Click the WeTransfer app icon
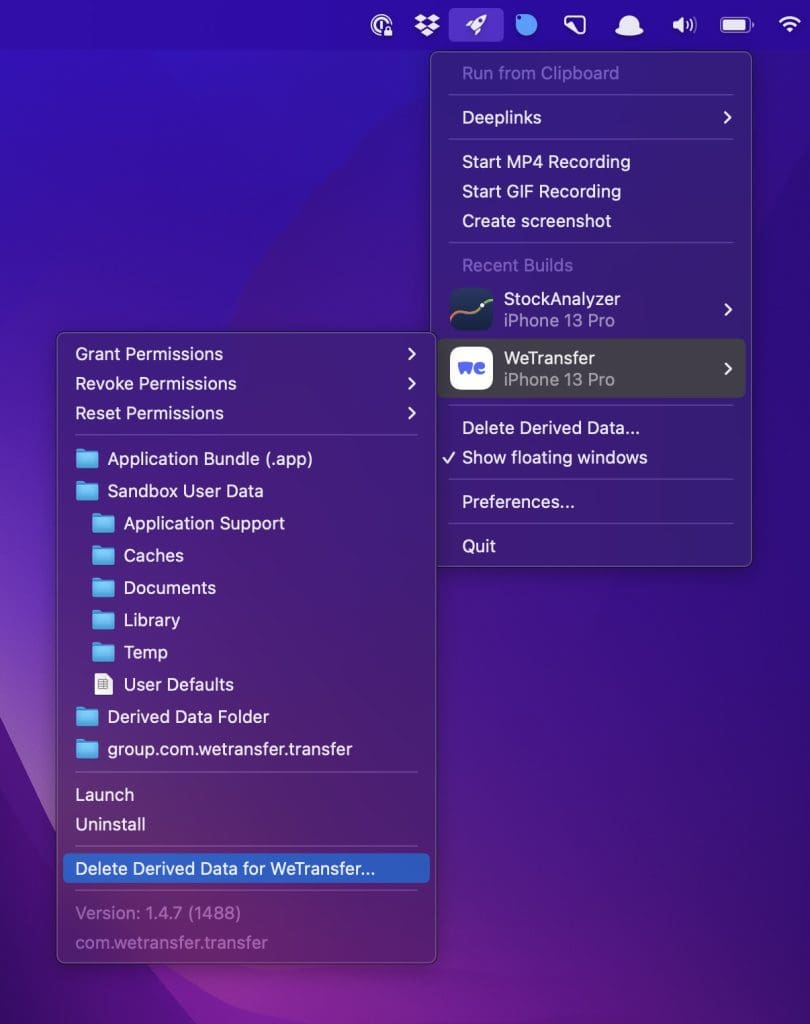 point(472,368)
